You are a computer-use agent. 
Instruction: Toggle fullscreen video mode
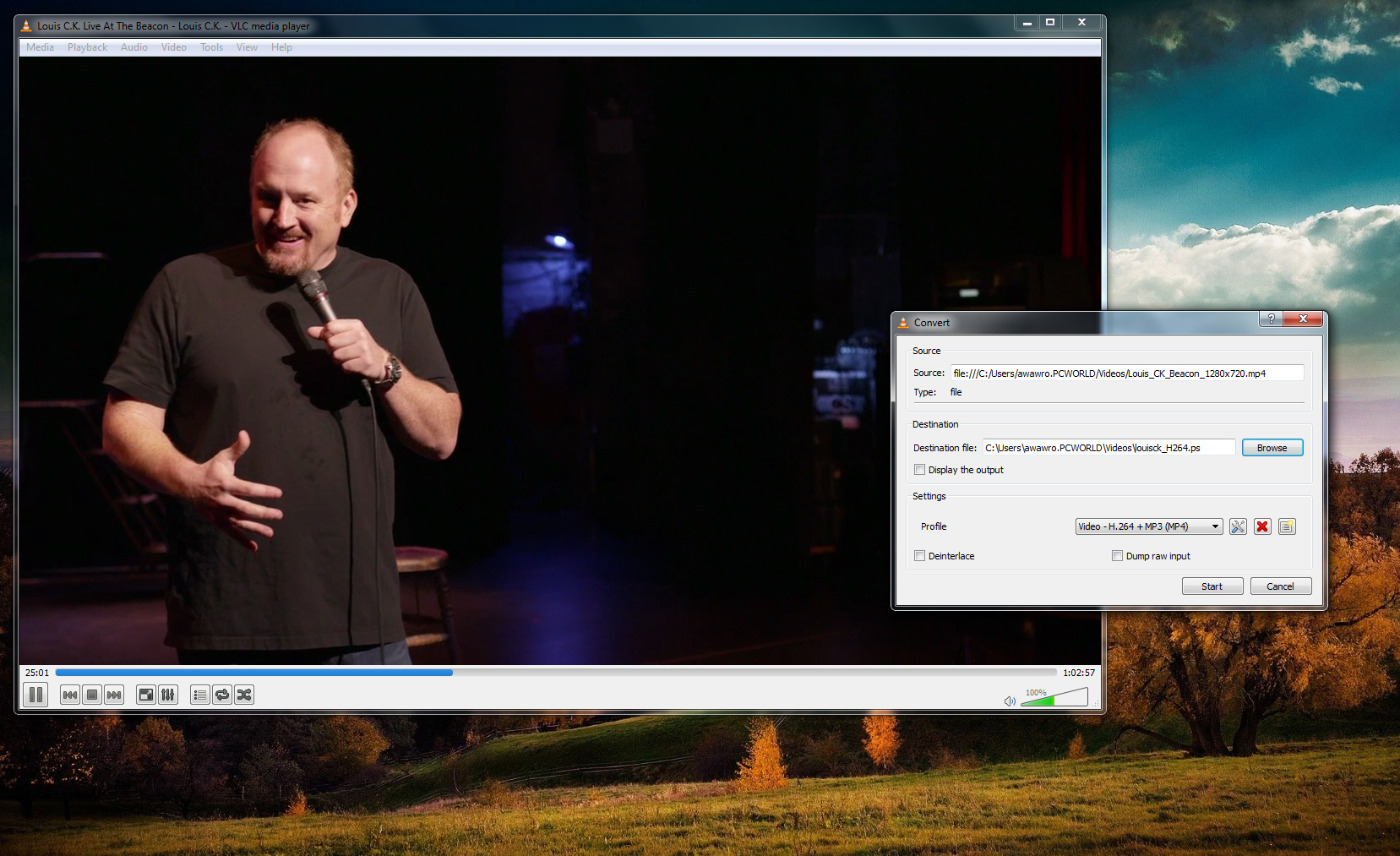click(146, 695)
